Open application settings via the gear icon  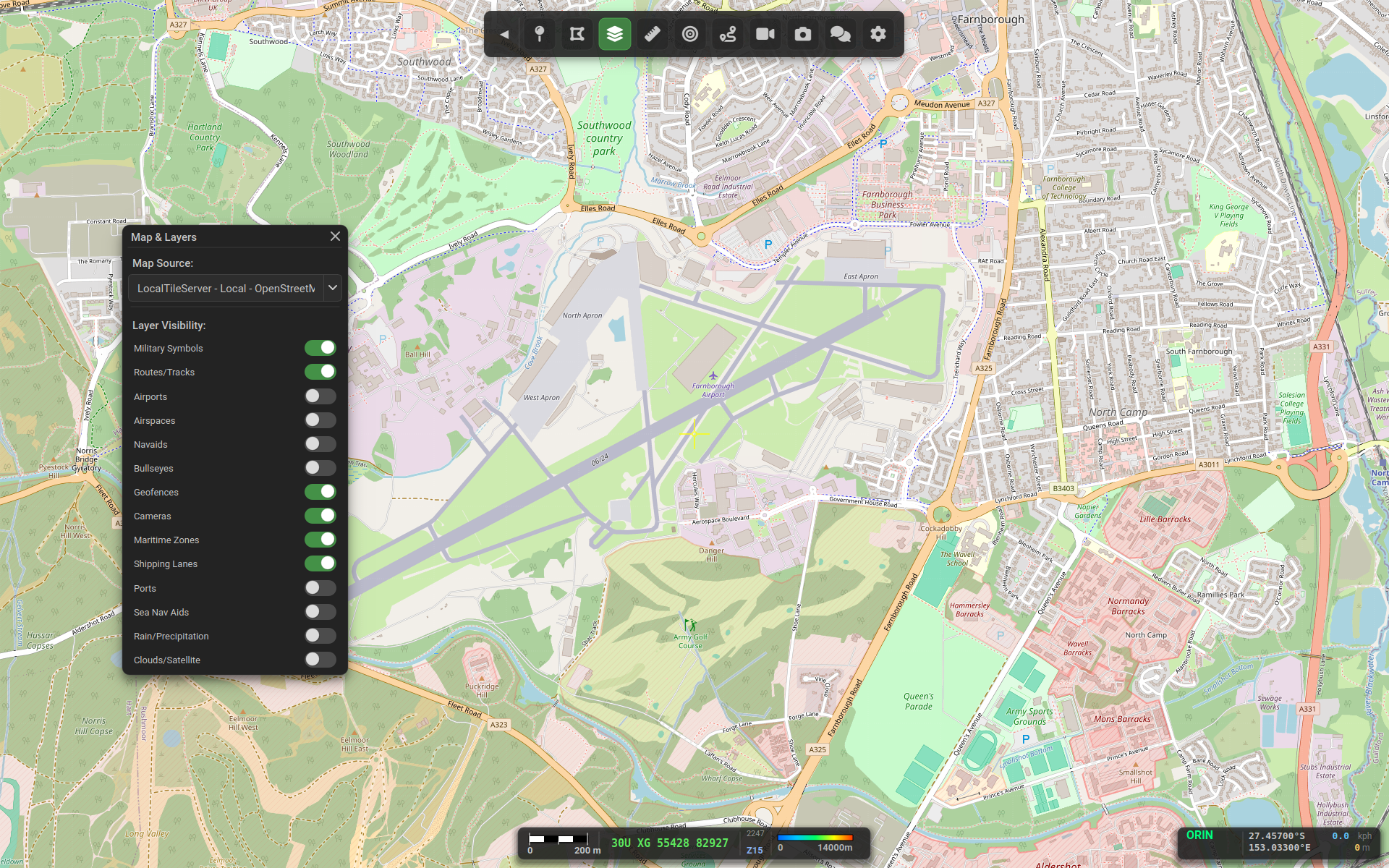coord(878,34)
